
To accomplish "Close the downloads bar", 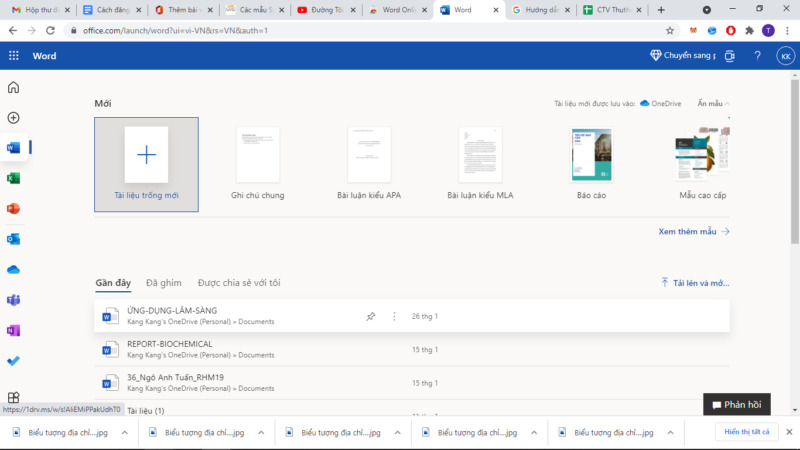I will tap(789, 432).
